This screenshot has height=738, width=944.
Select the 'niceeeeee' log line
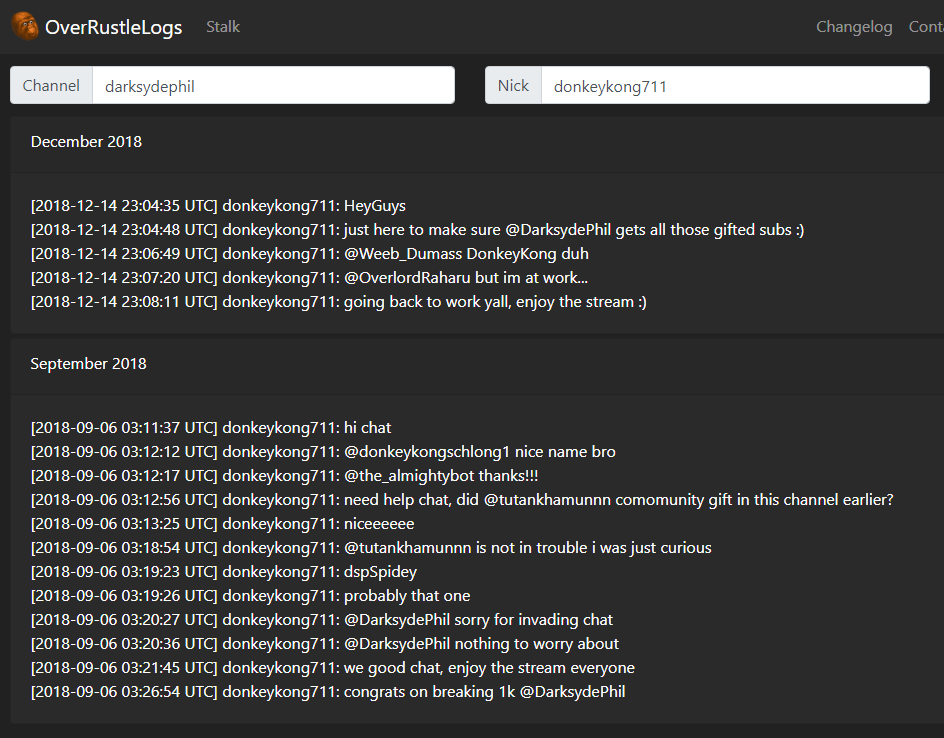click(223, 524)
